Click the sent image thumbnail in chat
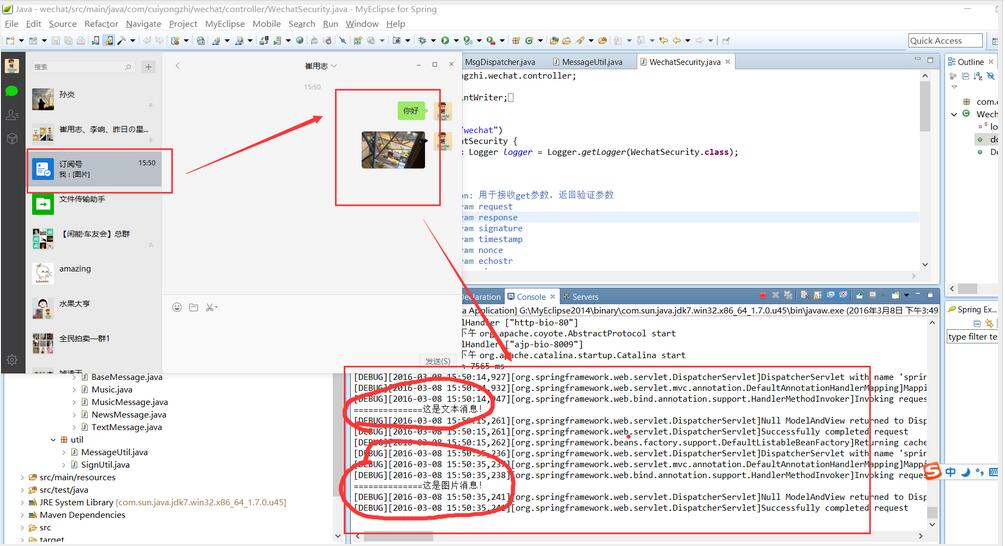 click(x=393, y=150)
